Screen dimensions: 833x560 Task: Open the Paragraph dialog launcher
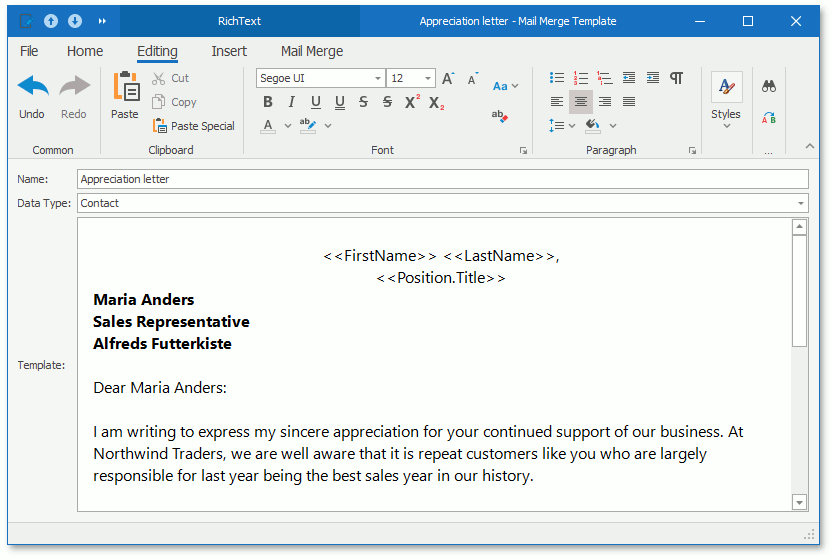(692, 151)
